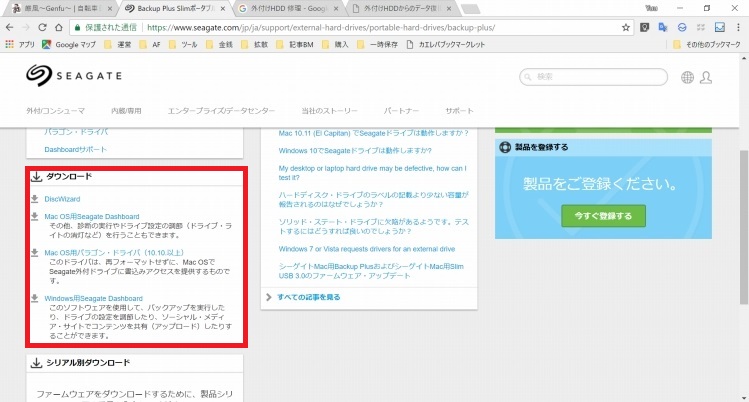Click the secure connection lock icon
The width and height of the screenshot is (749, 402).
pyautogui.click(x=77, y=27)
